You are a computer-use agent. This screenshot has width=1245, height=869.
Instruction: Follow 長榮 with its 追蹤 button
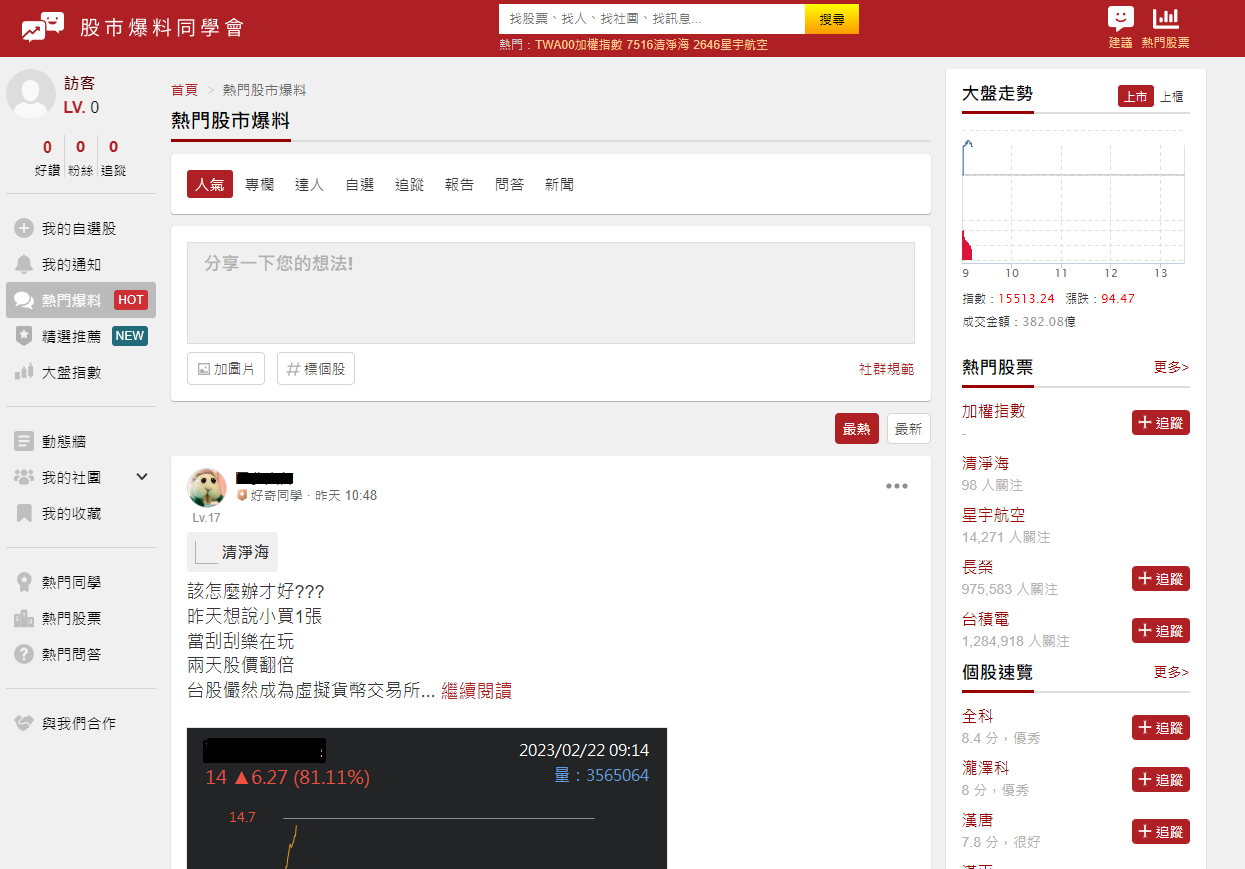coord(1160,578)
